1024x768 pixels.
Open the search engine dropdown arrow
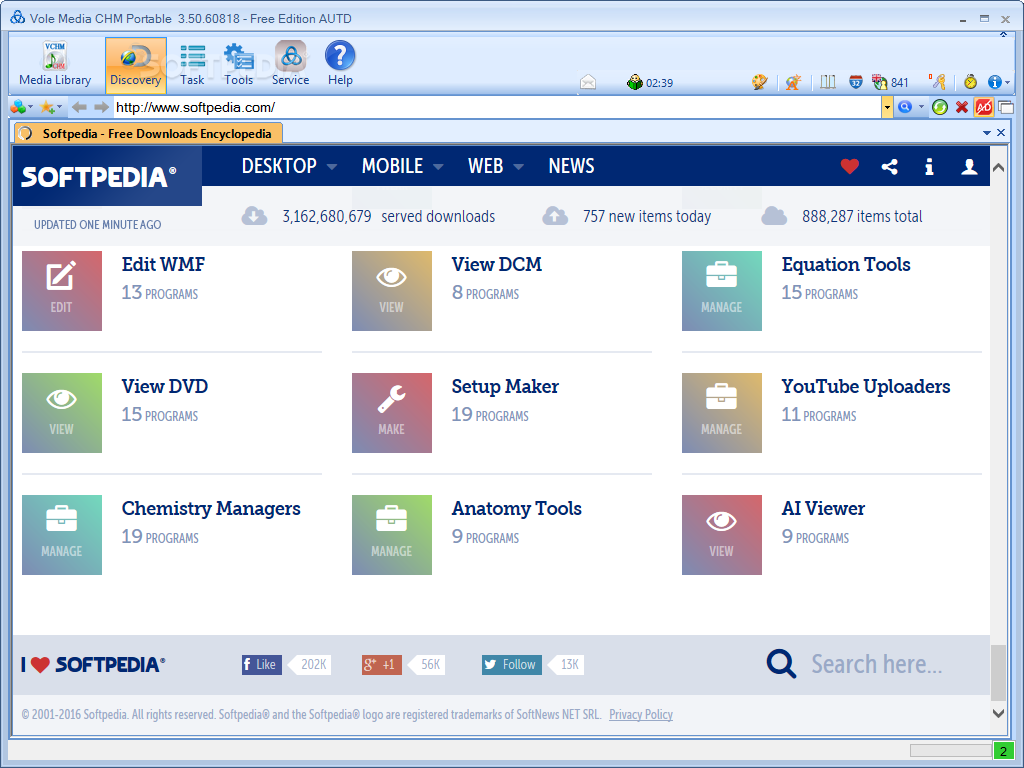tap(921, 107)
